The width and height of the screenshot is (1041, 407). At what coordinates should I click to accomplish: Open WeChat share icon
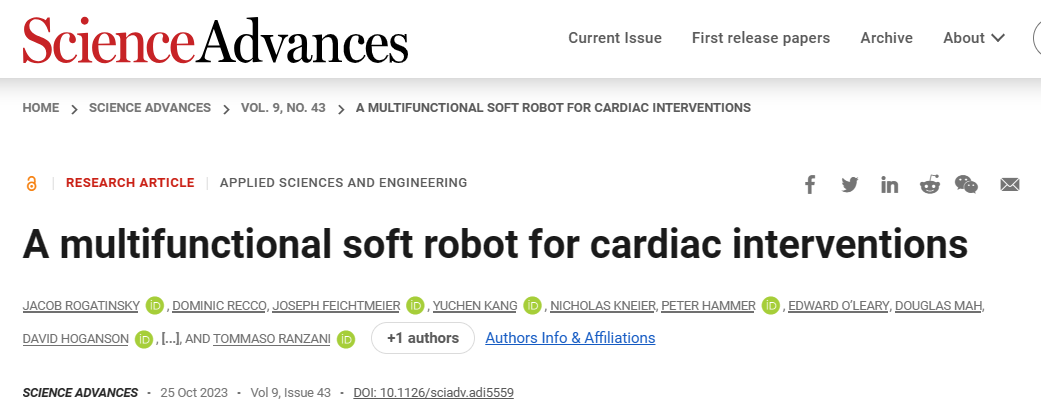(x=967, y=184)
